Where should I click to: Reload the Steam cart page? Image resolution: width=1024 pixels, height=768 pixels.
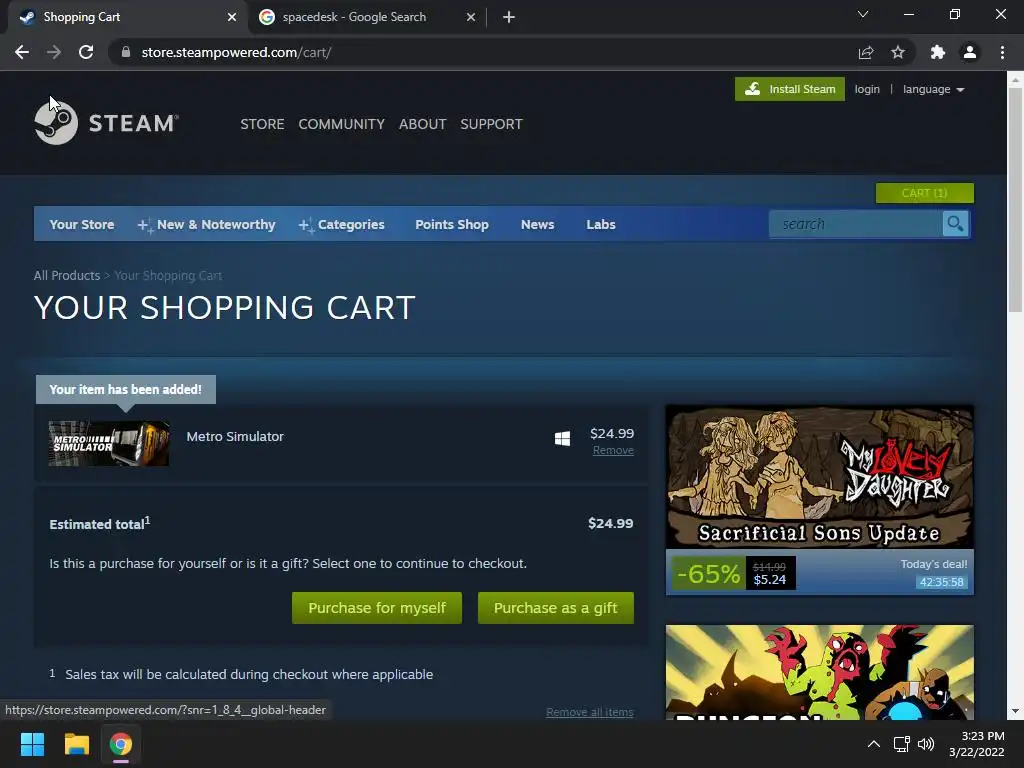(86, 52)
